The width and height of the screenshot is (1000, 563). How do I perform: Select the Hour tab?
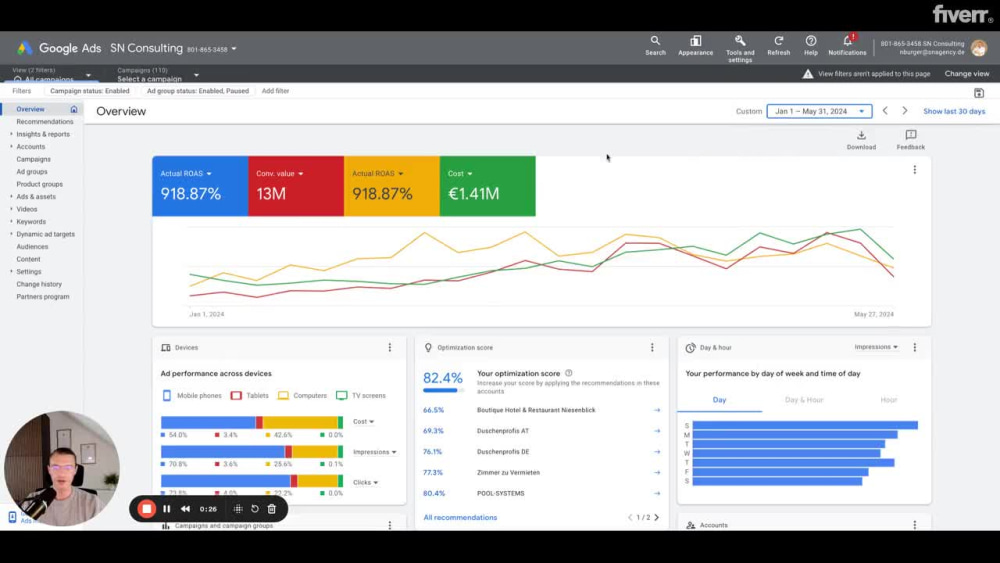888,400
